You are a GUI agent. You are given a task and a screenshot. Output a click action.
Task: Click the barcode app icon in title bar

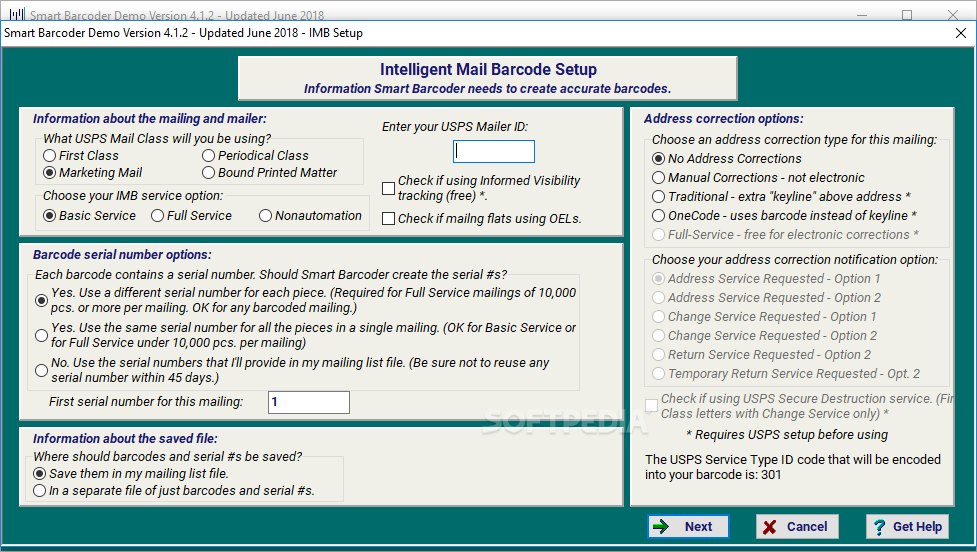(x=17, y=14)
